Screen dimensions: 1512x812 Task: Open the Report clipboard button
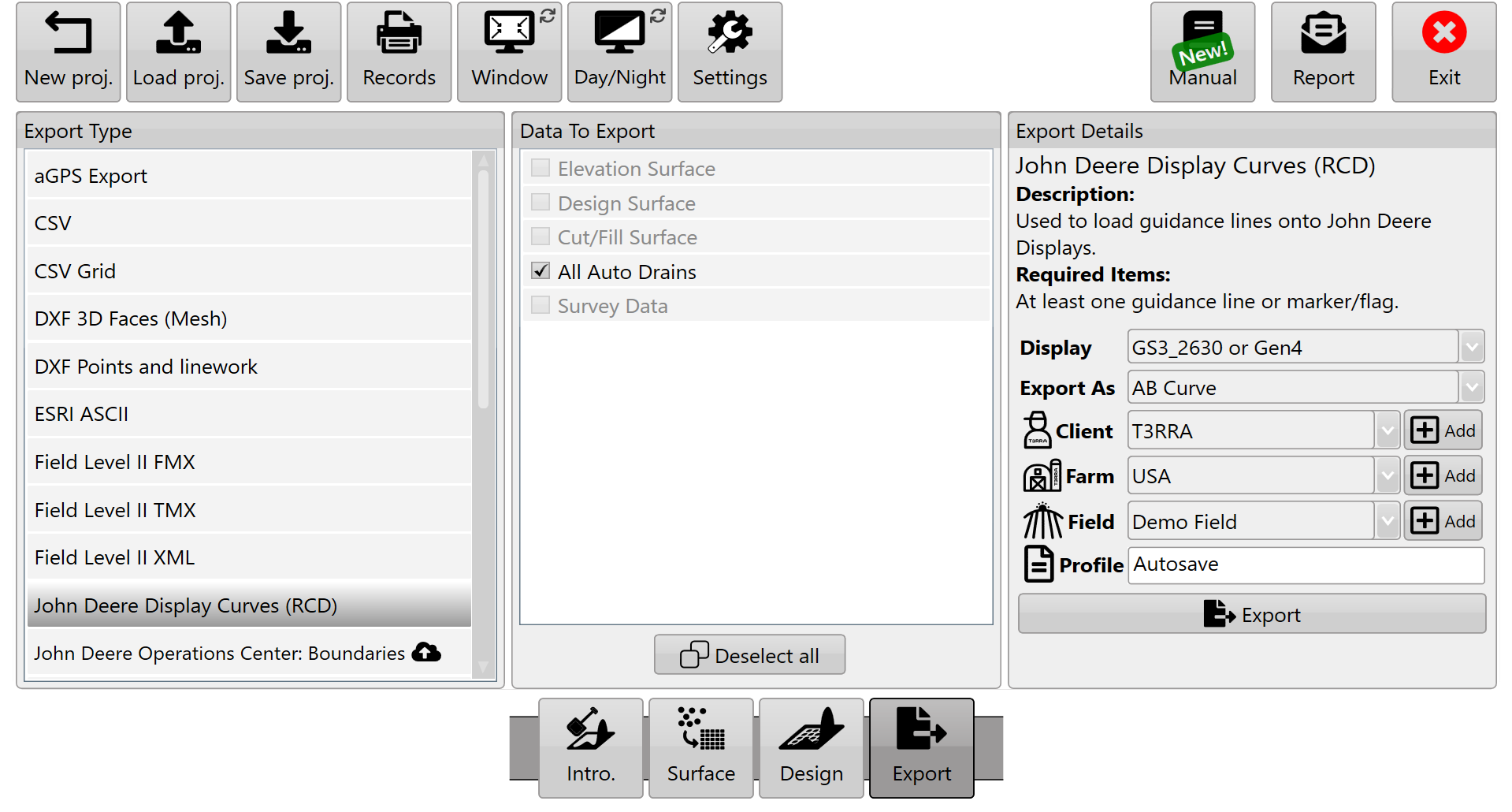(1324, 52)
